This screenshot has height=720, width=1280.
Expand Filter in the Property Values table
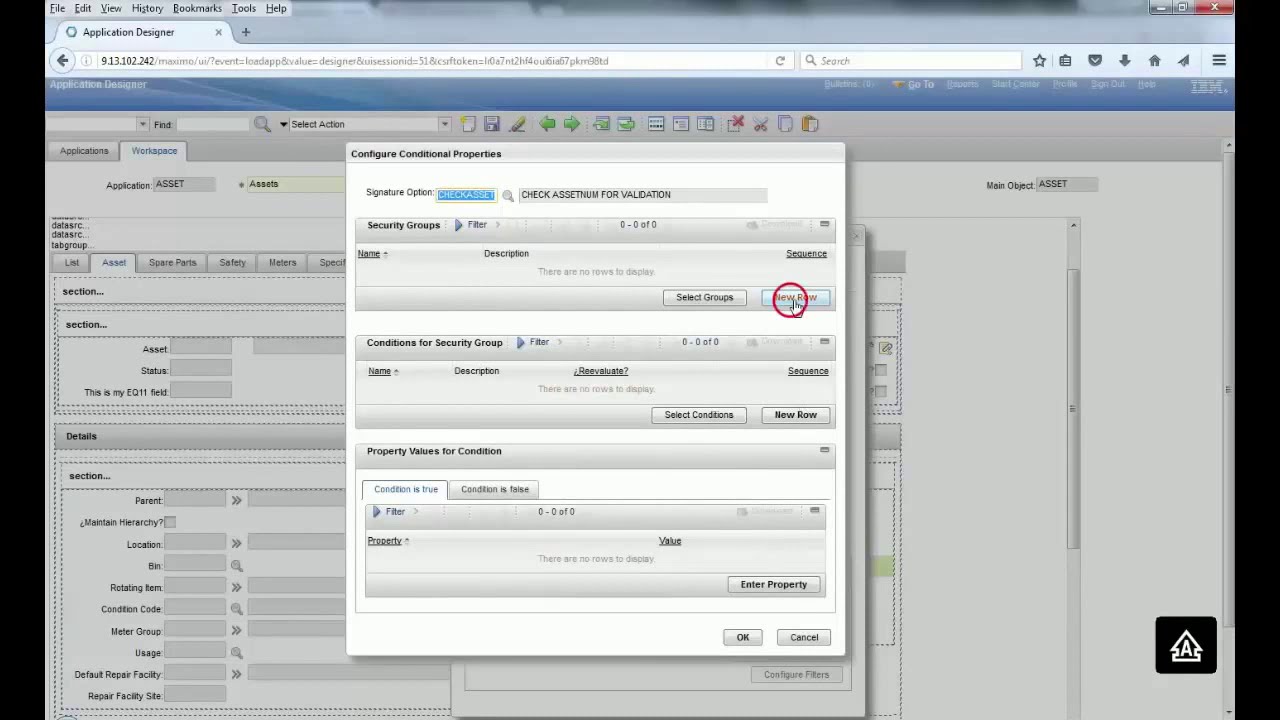pos(388,512)
